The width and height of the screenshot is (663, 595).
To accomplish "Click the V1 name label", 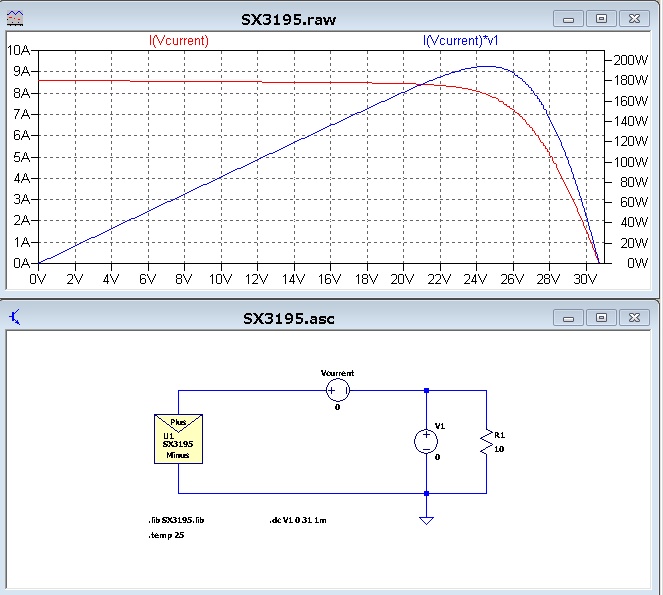I will tap(440, 426).
